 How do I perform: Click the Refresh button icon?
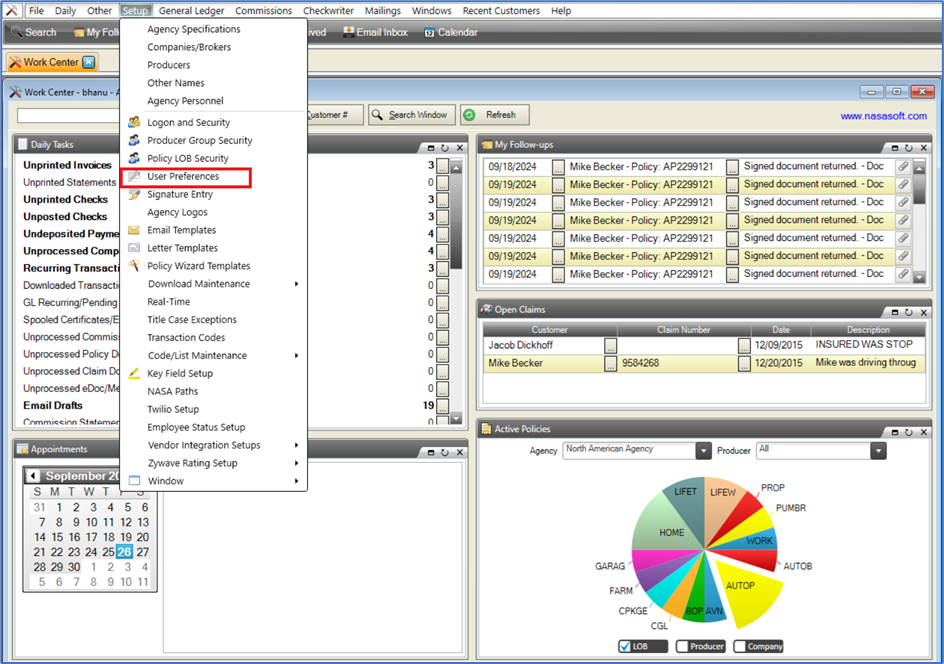click(x=470, y=115)
